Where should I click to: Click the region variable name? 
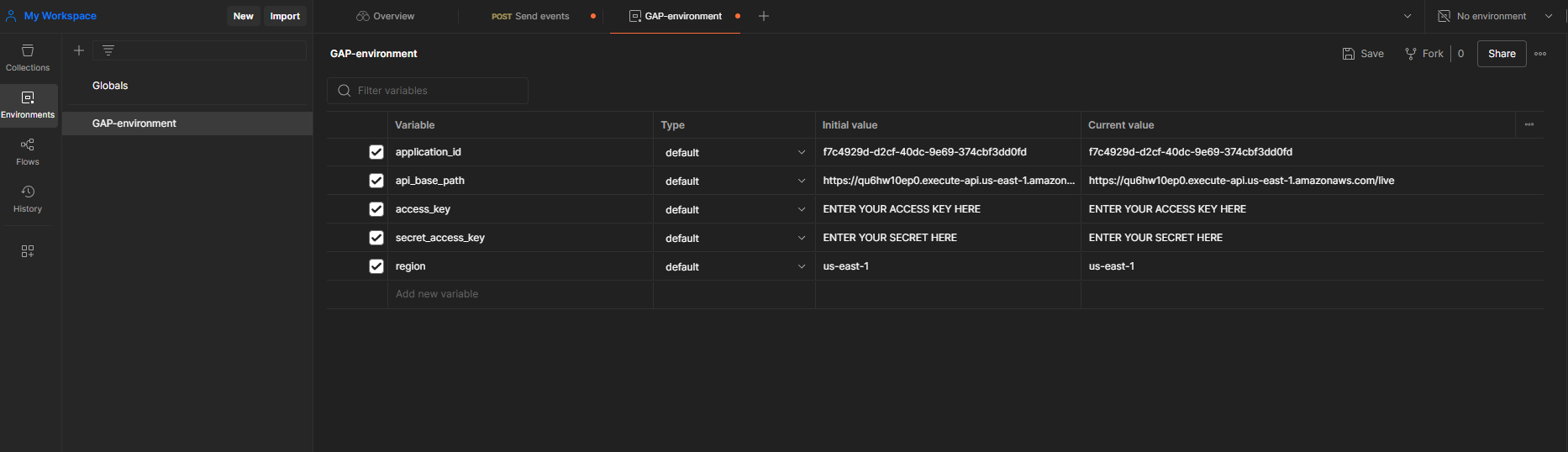tap(411, 266)
